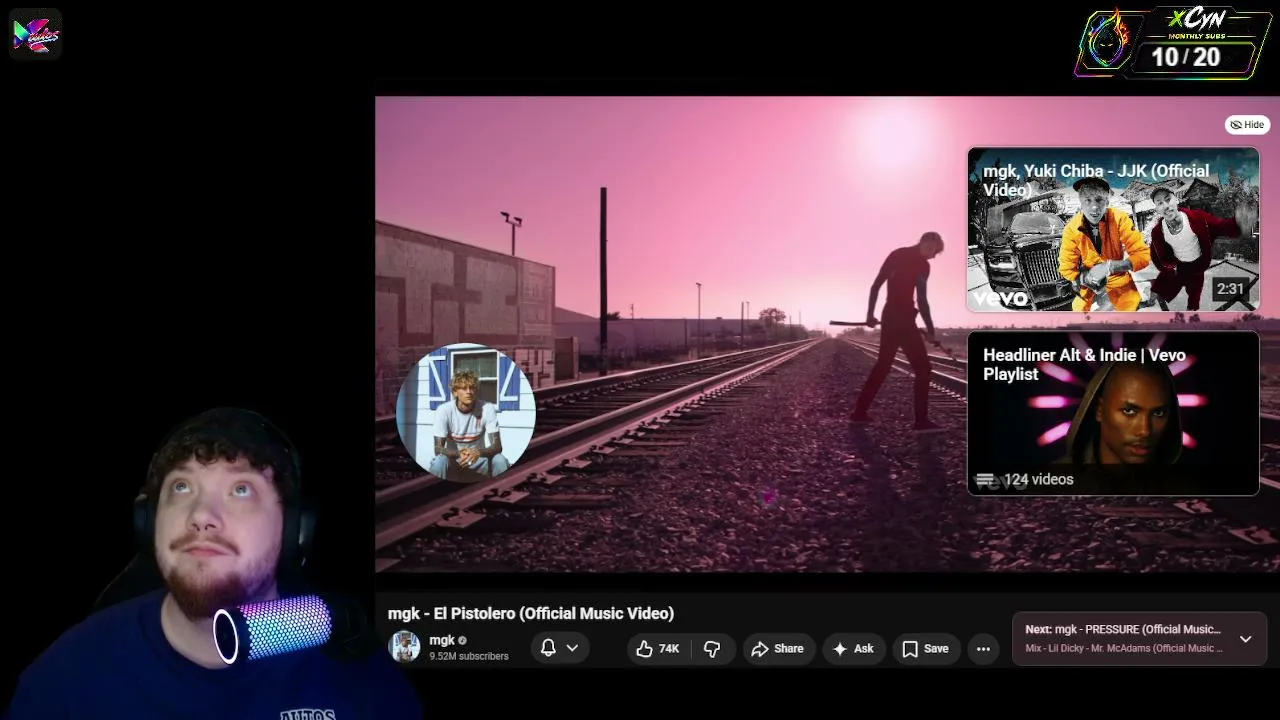Image resolution: width=1280 pixels, height=720 pixels.
Task: Play the mgk, Yuki Chiba JJK video card
Action: pos(1113,230)
